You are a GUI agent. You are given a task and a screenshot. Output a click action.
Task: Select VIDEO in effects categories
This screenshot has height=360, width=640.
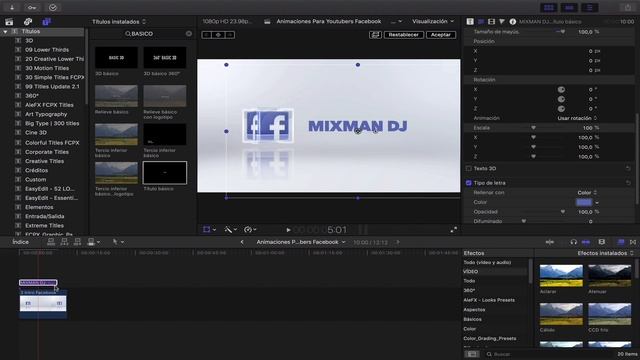click(x=471, y=271)
